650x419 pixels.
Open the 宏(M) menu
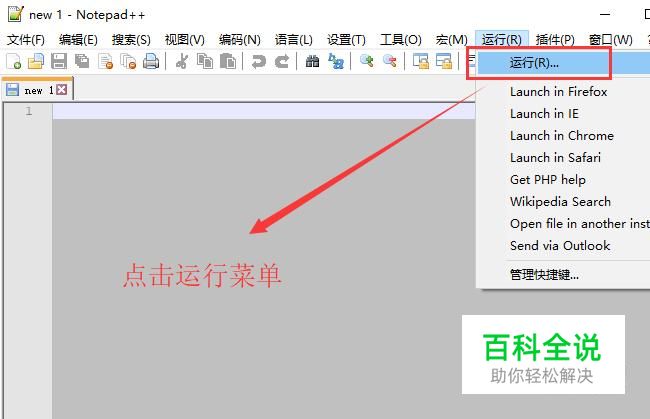(451, 40)
